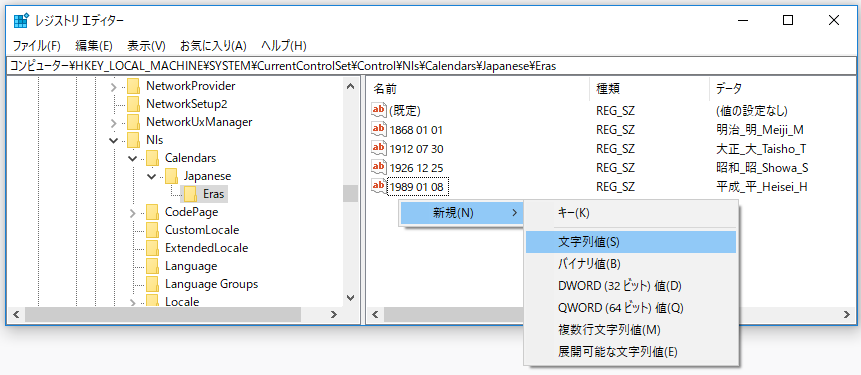Click the Registry Editor app icon in title bar
The width and height of the screenshot is (861, 375).
(x=21, y=21)
